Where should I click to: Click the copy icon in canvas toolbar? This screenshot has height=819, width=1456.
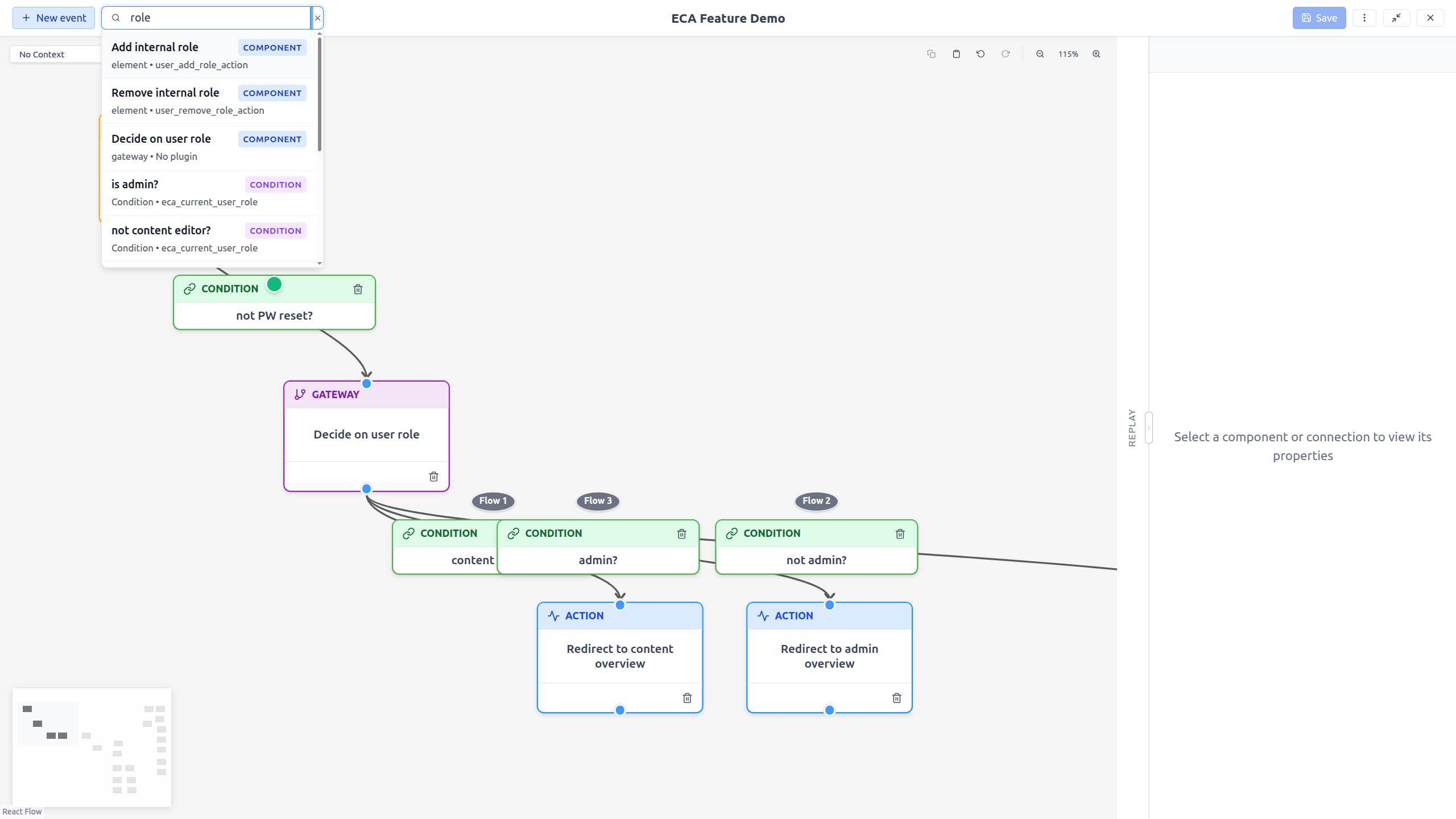click(x=931, y=54)
